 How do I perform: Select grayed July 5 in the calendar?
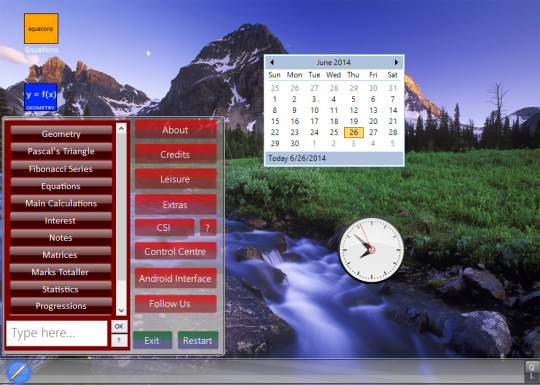[393, 143]
